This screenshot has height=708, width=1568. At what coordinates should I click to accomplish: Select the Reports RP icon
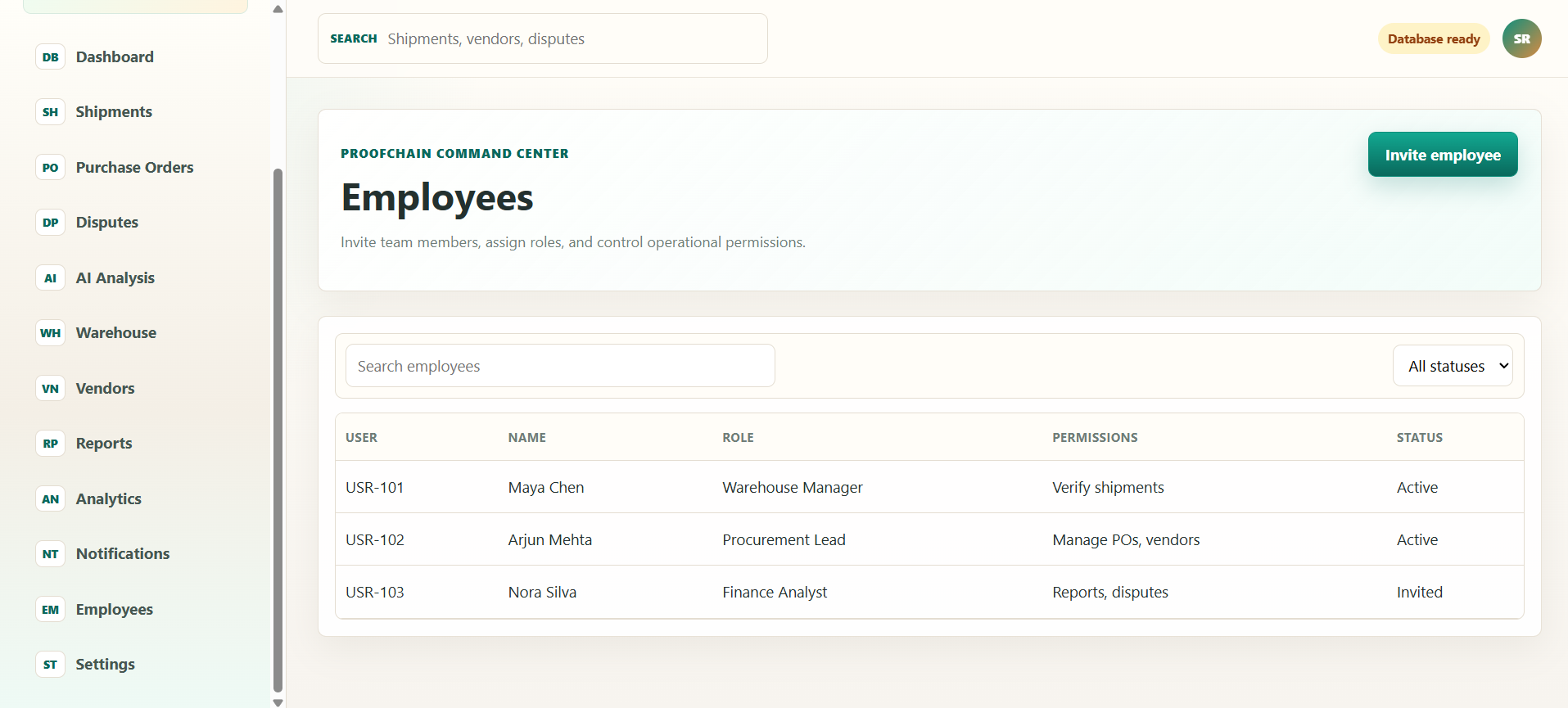tap(51, 444)
